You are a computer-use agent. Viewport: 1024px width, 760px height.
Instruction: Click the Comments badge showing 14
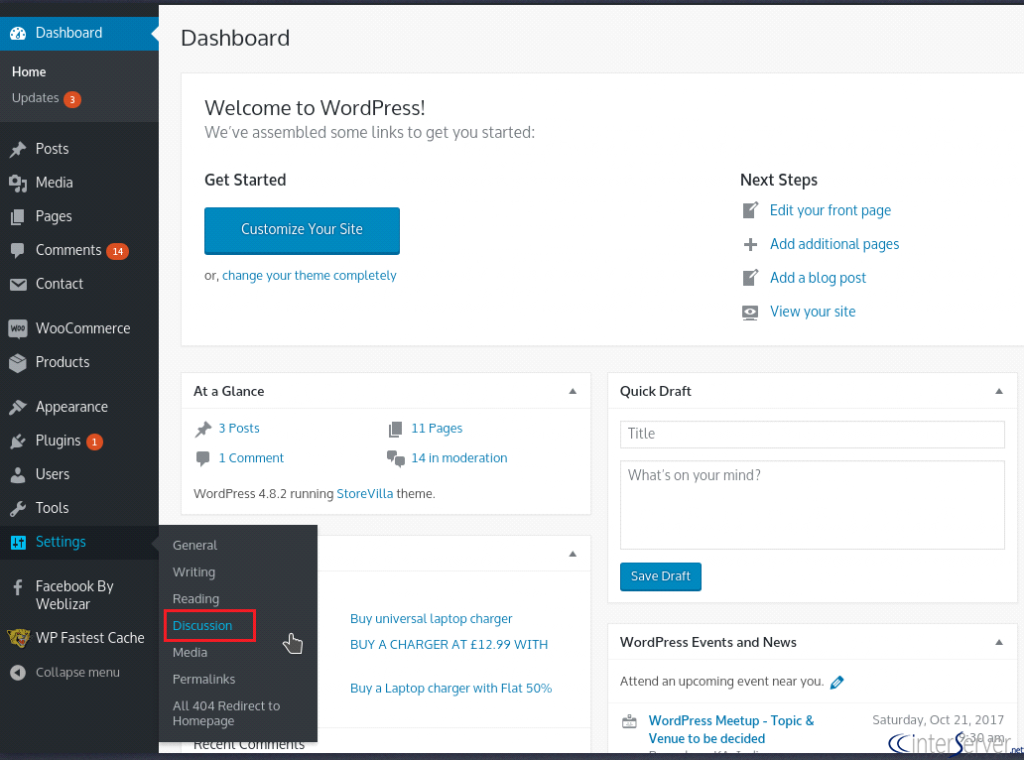click(118, 251)
